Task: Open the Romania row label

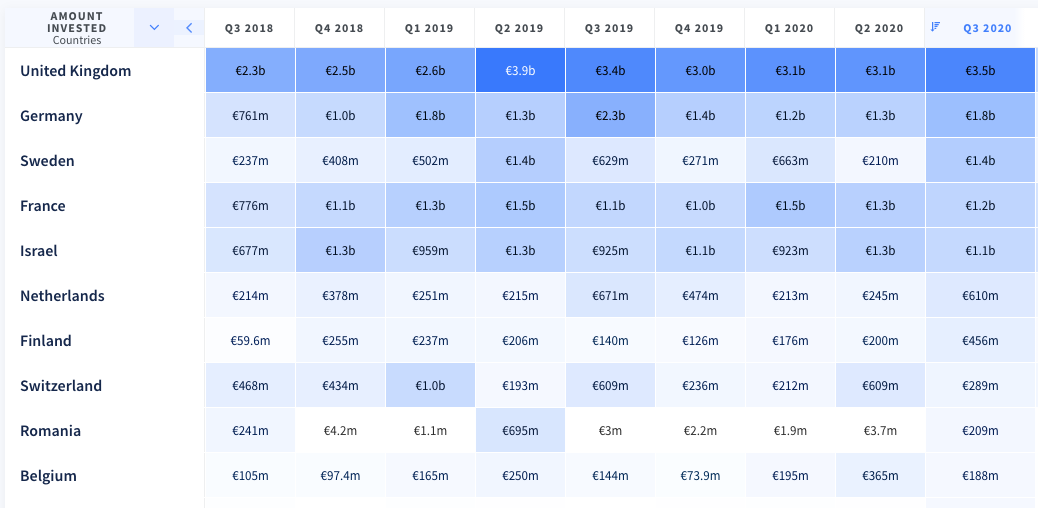Action: click(50, 431)
